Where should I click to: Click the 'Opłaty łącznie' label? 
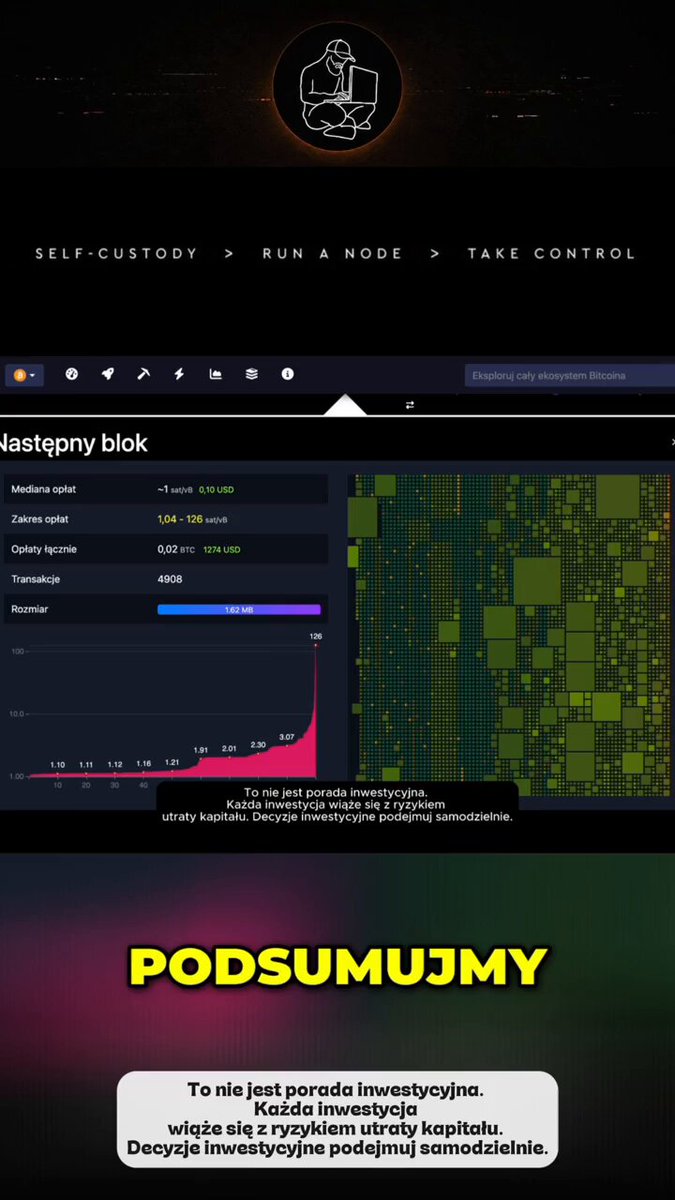(x=44, y=549)
